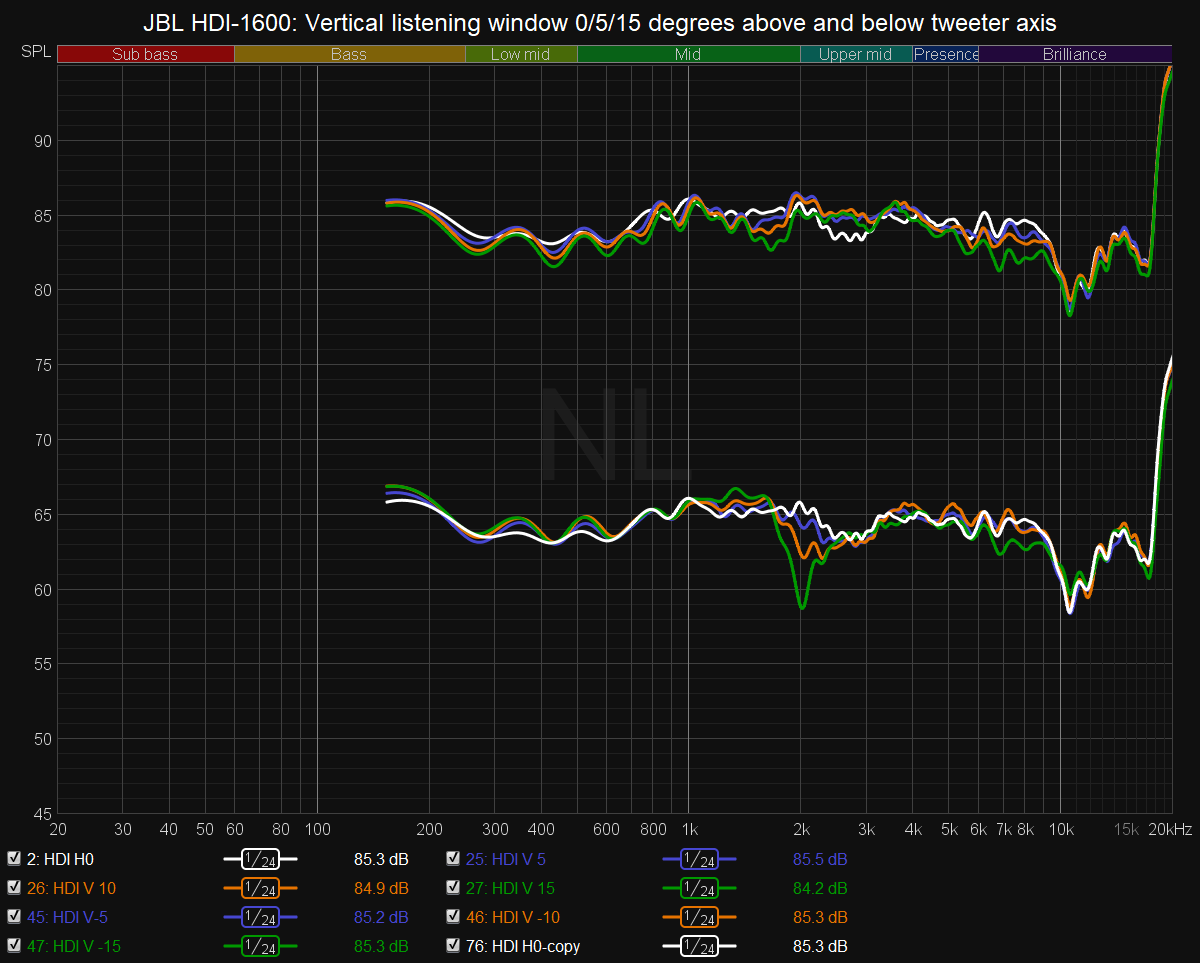Click the legend label "25: HDI V 5"

click(506, 859)
